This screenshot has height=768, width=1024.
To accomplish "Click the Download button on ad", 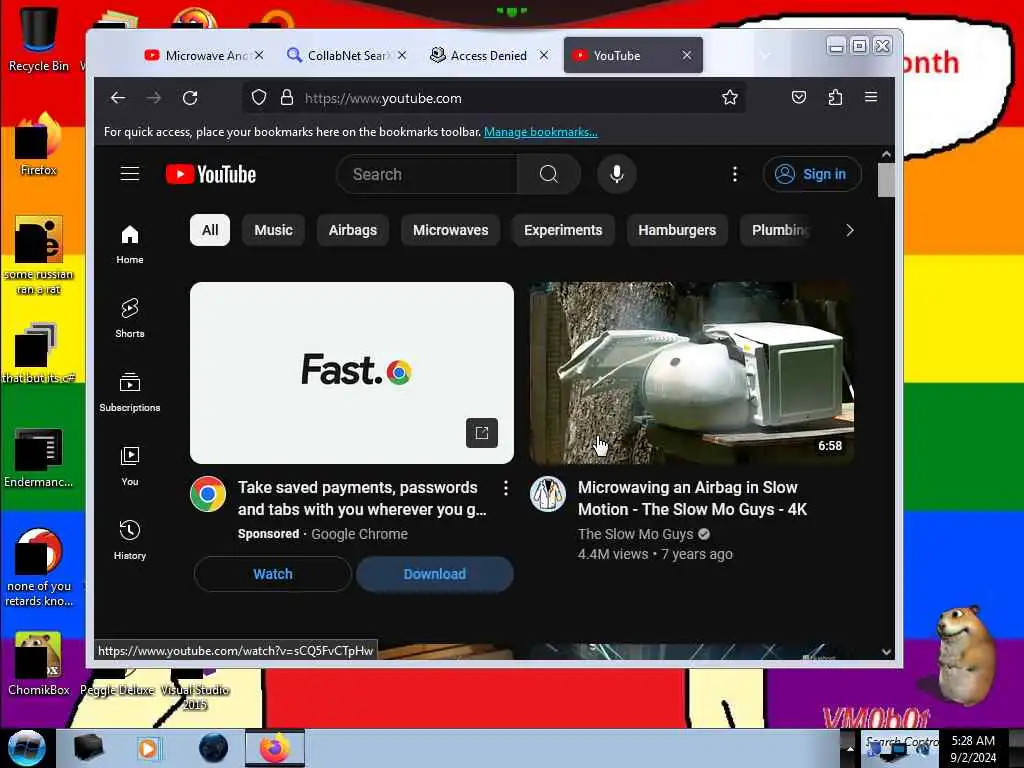I will (x=435, y=574).
